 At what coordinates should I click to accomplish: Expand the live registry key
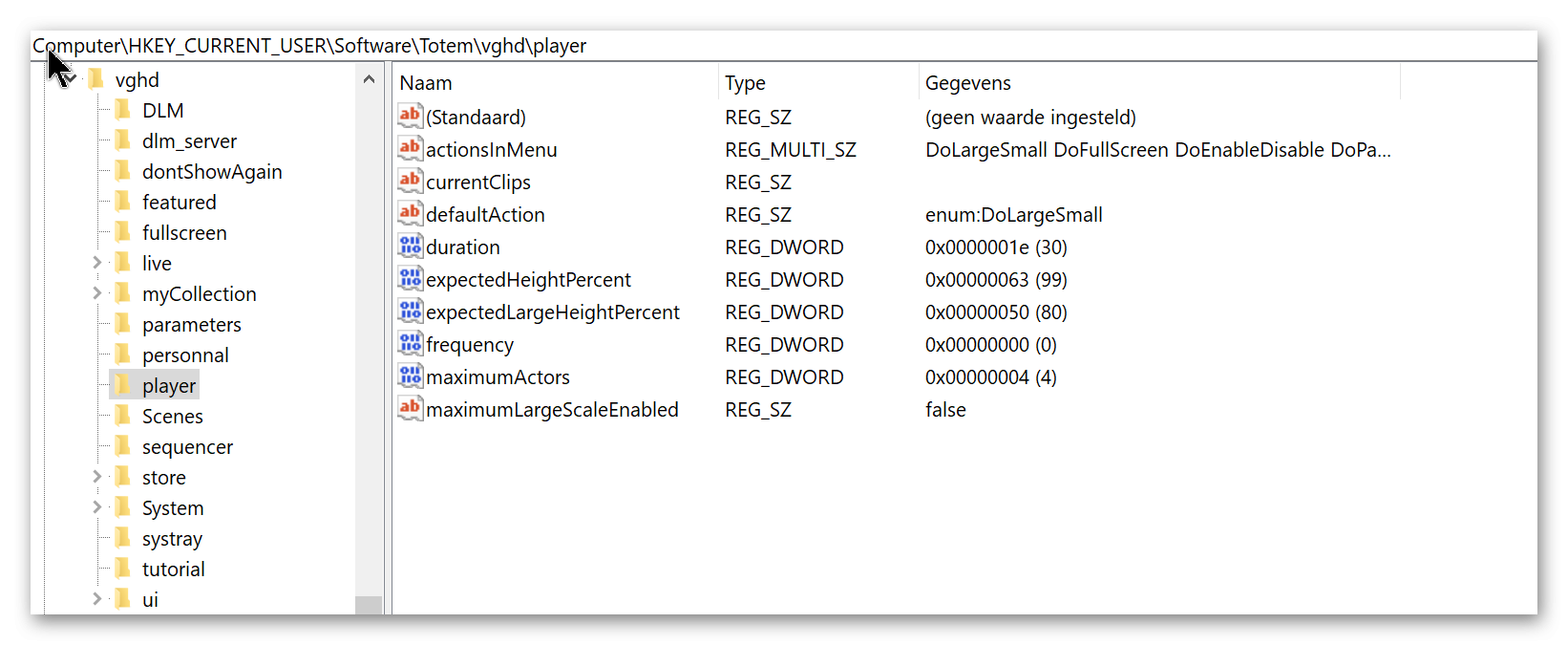(x=96, y=263)
